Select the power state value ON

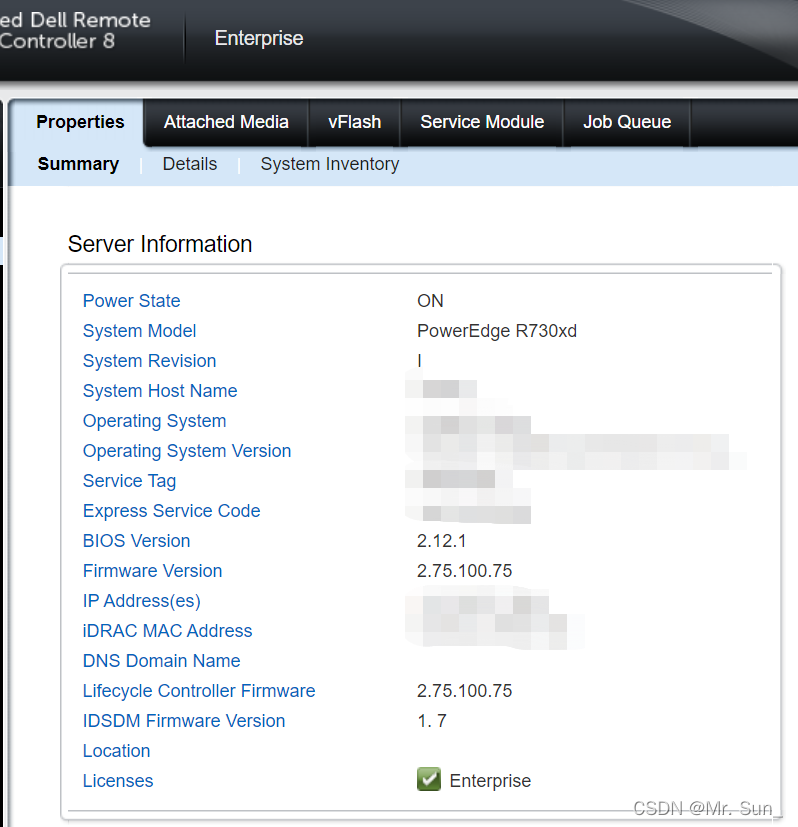(430, 301)
